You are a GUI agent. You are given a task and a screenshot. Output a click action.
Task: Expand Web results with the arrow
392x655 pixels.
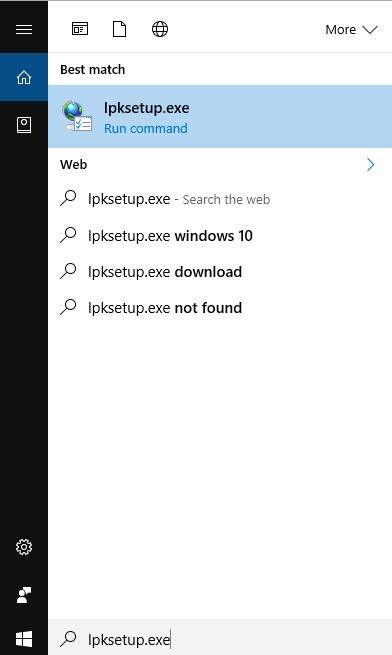(x=370, y=165)
